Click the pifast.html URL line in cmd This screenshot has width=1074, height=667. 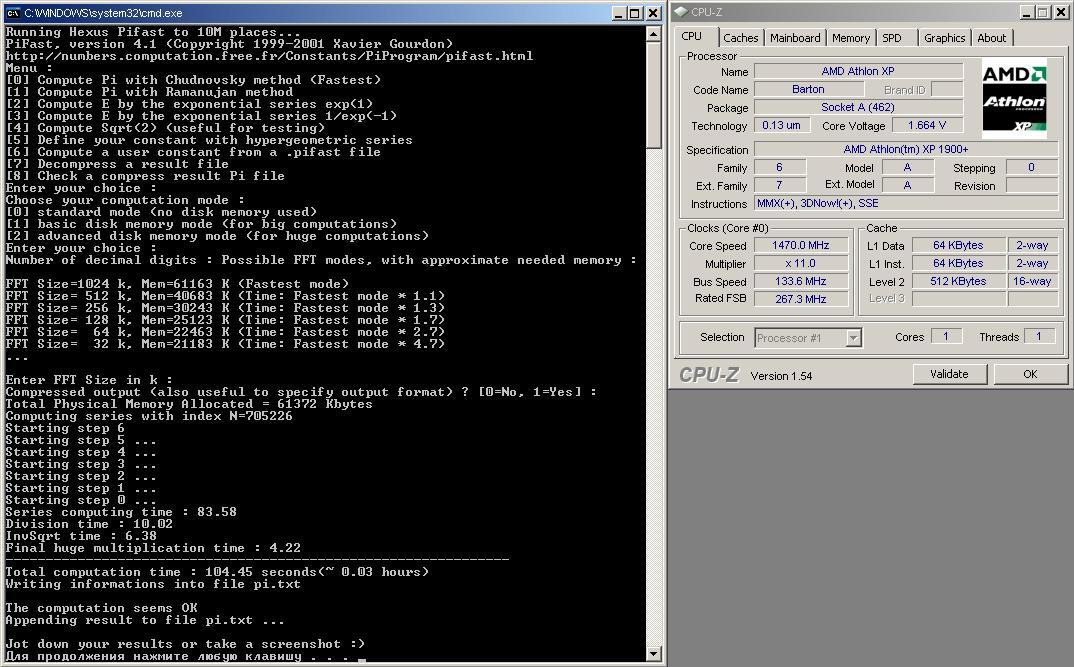(x=269, y=56)
